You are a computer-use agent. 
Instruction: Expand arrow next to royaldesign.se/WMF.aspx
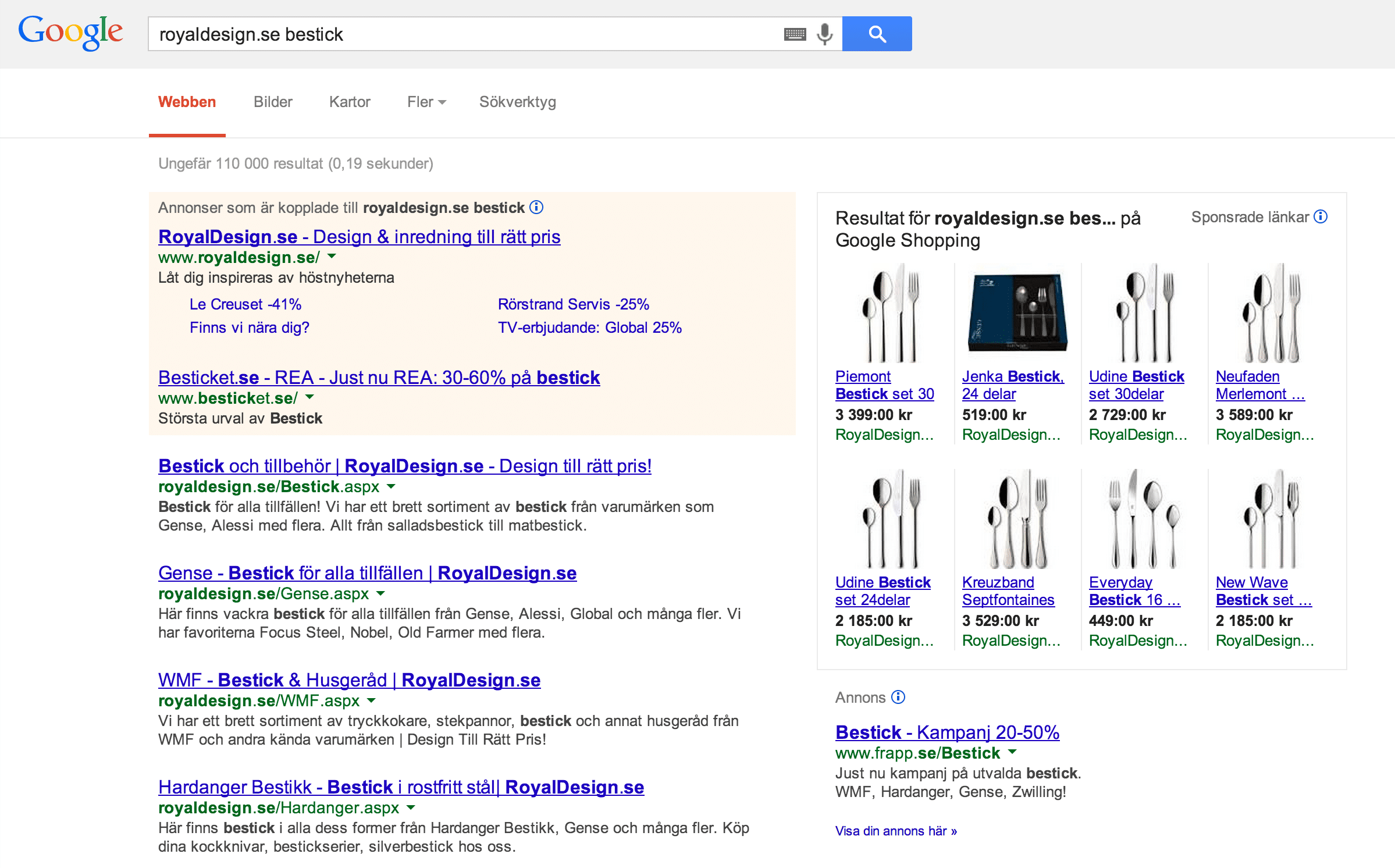[x=371, y=700]
